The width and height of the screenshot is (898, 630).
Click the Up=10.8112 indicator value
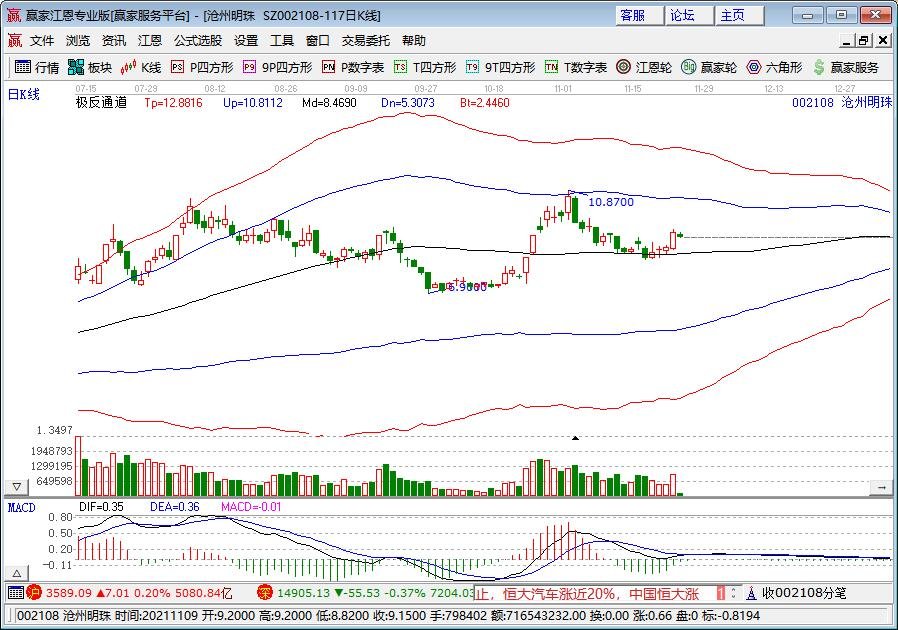253,103
